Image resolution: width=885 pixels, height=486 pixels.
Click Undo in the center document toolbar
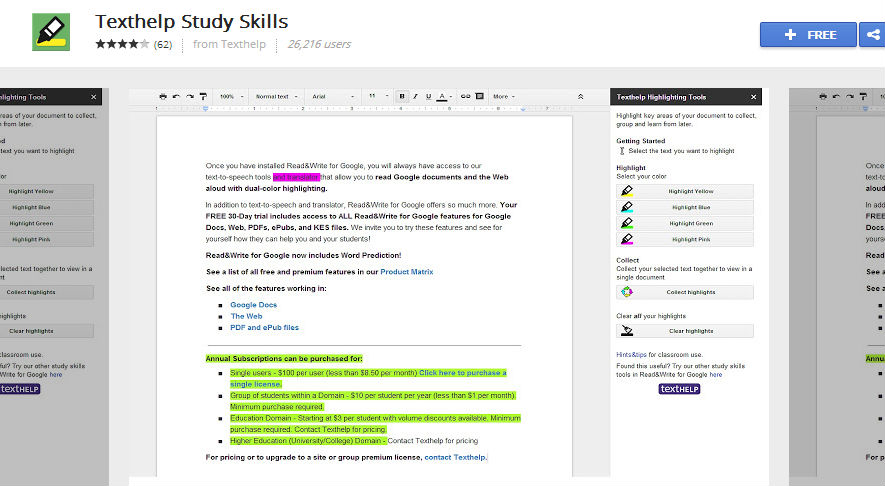(x=176, y=97)
